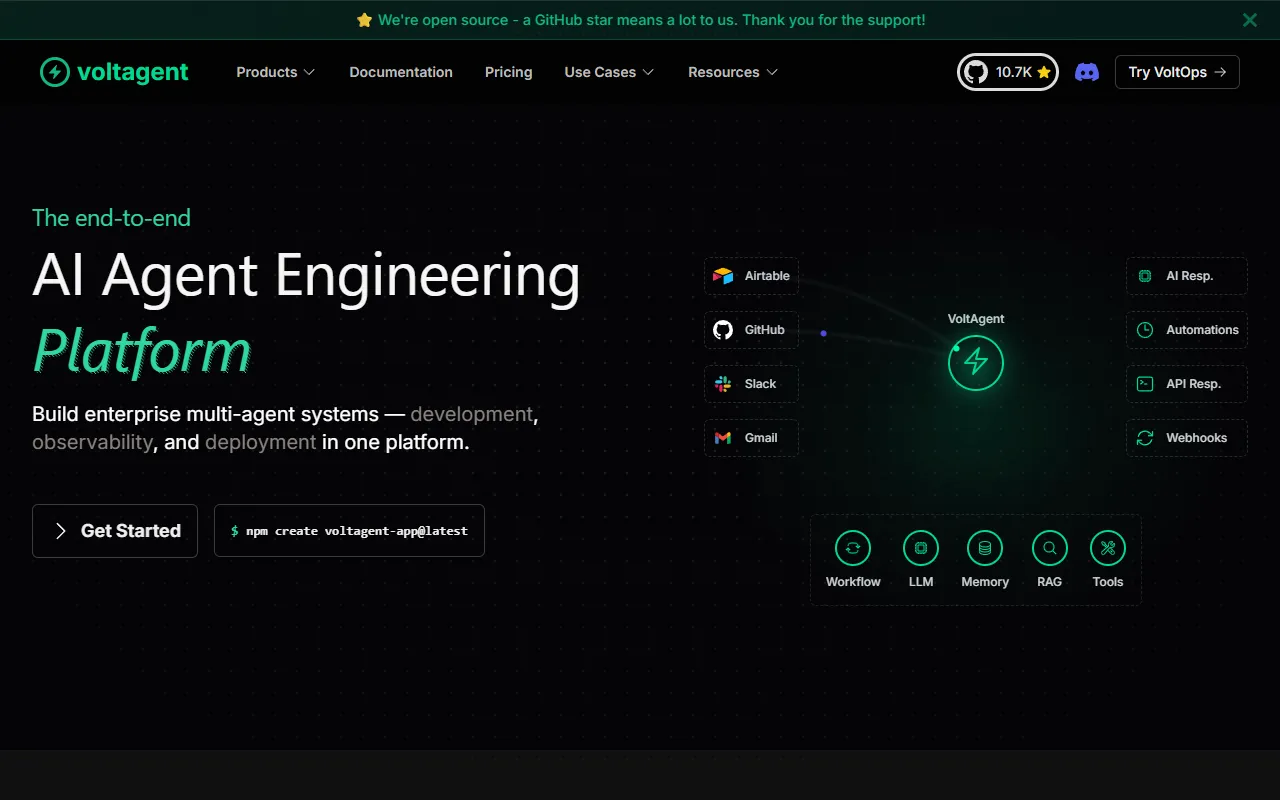Click the Tools wrench icon
The height and width of the screenshot is (800, 1280).
(1108, 548)
